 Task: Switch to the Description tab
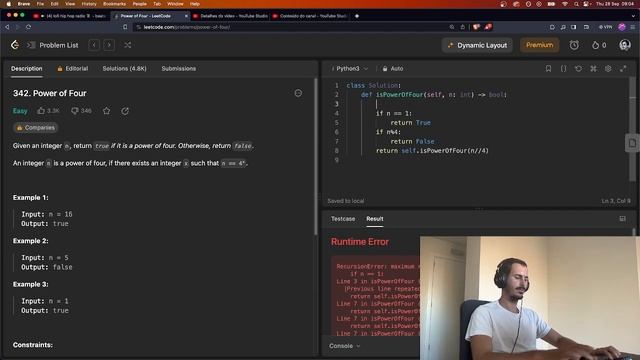click(27, 69)
